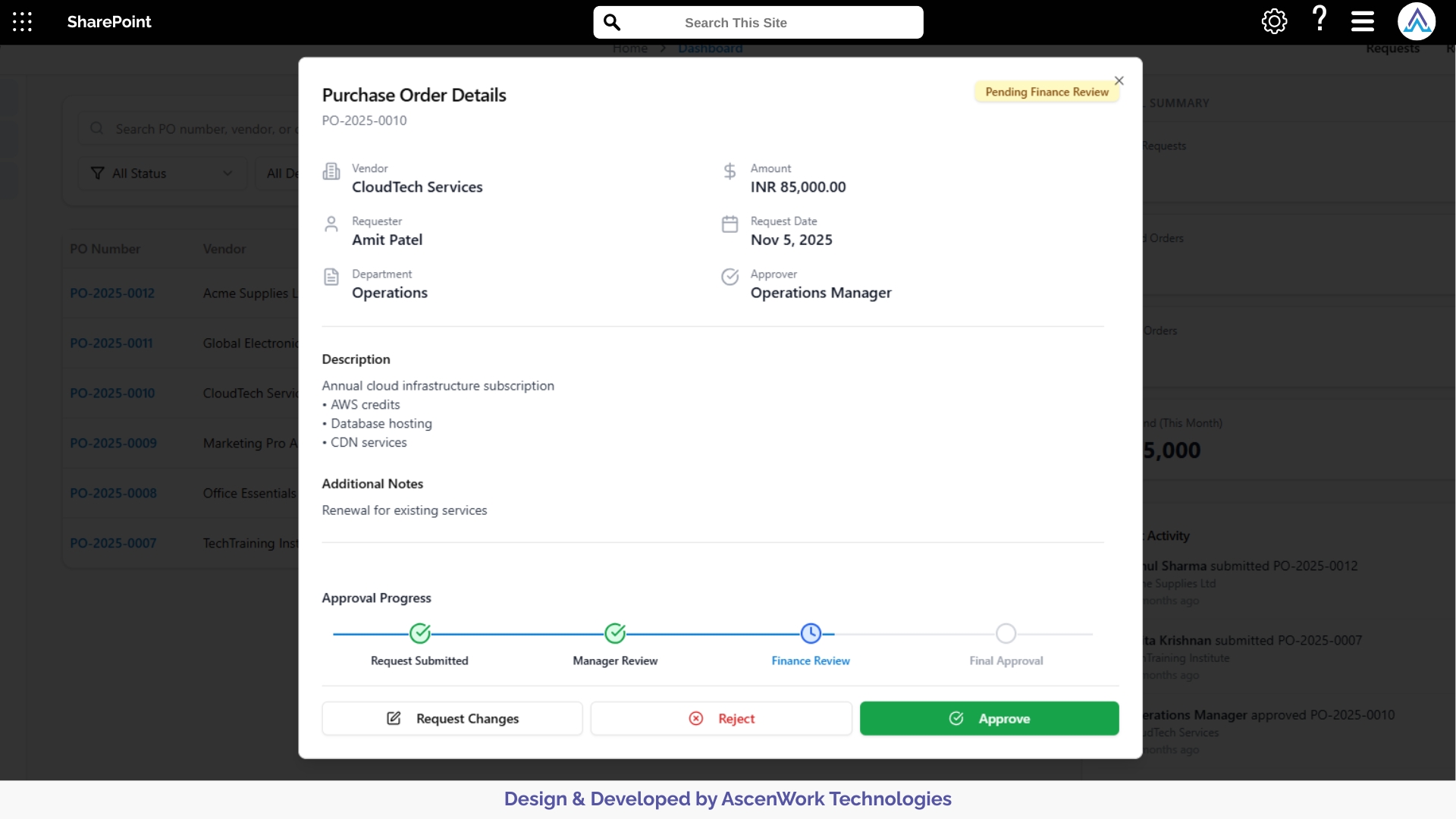Open the Microsoft 365 app launcher waffle
Viewport: 1456px width, 819px height.
click(22, 22)
